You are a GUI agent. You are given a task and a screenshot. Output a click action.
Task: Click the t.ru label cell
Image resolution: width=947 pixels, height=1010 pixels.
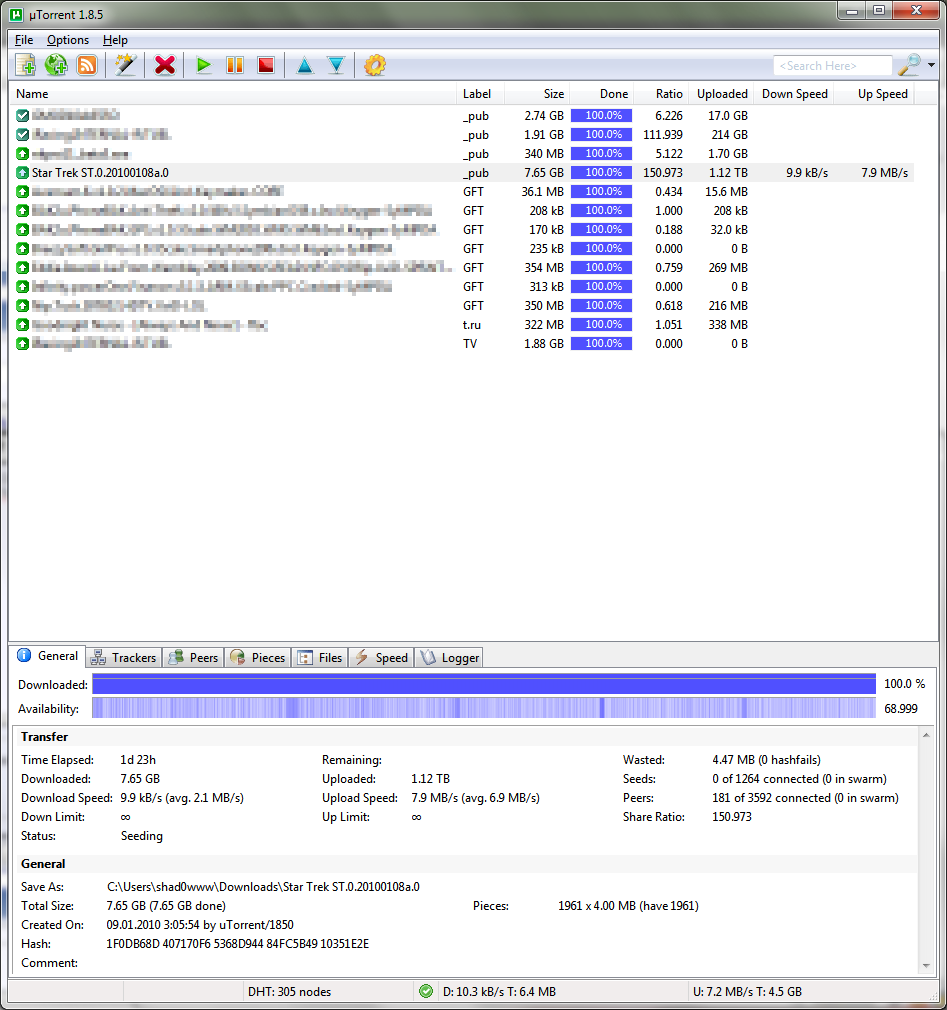point(472,325)
